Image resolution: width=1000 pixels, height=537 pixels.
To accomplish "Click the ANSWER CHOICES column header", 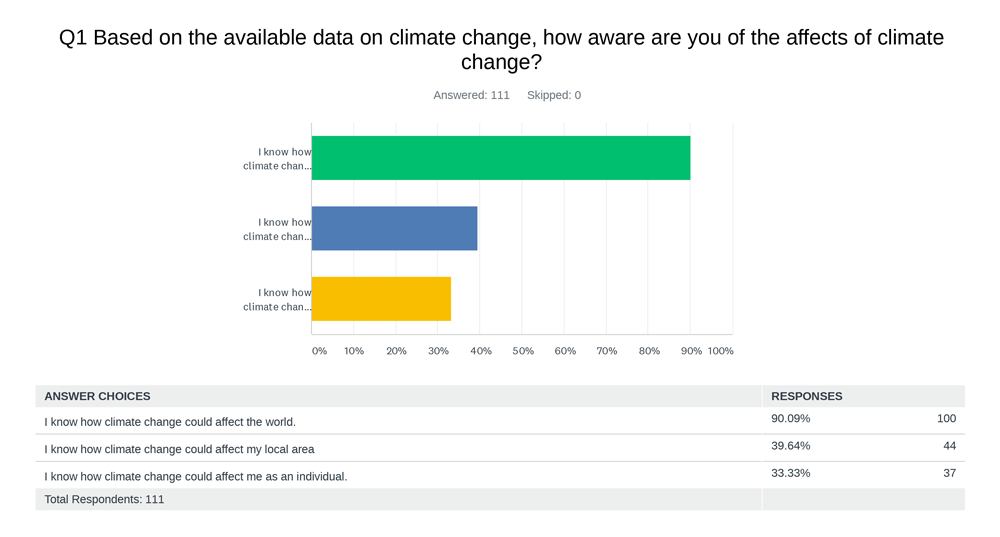I will pos(97,396).
